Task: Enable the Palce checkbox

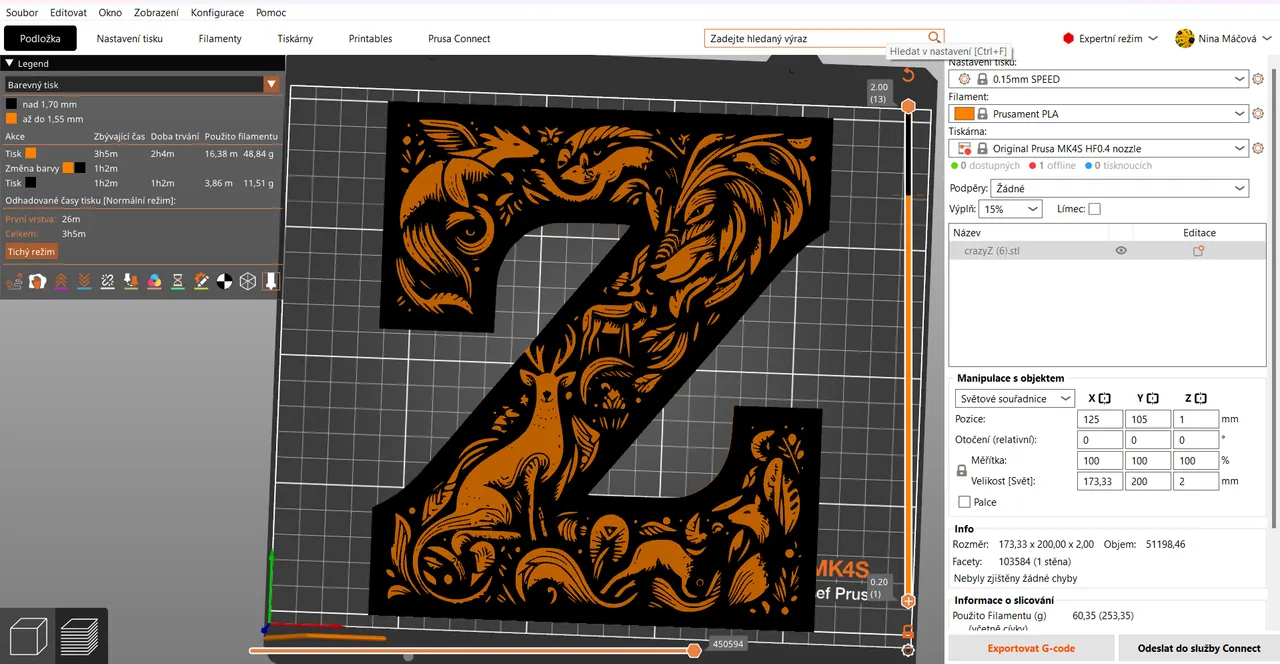Action: [964, 502]
